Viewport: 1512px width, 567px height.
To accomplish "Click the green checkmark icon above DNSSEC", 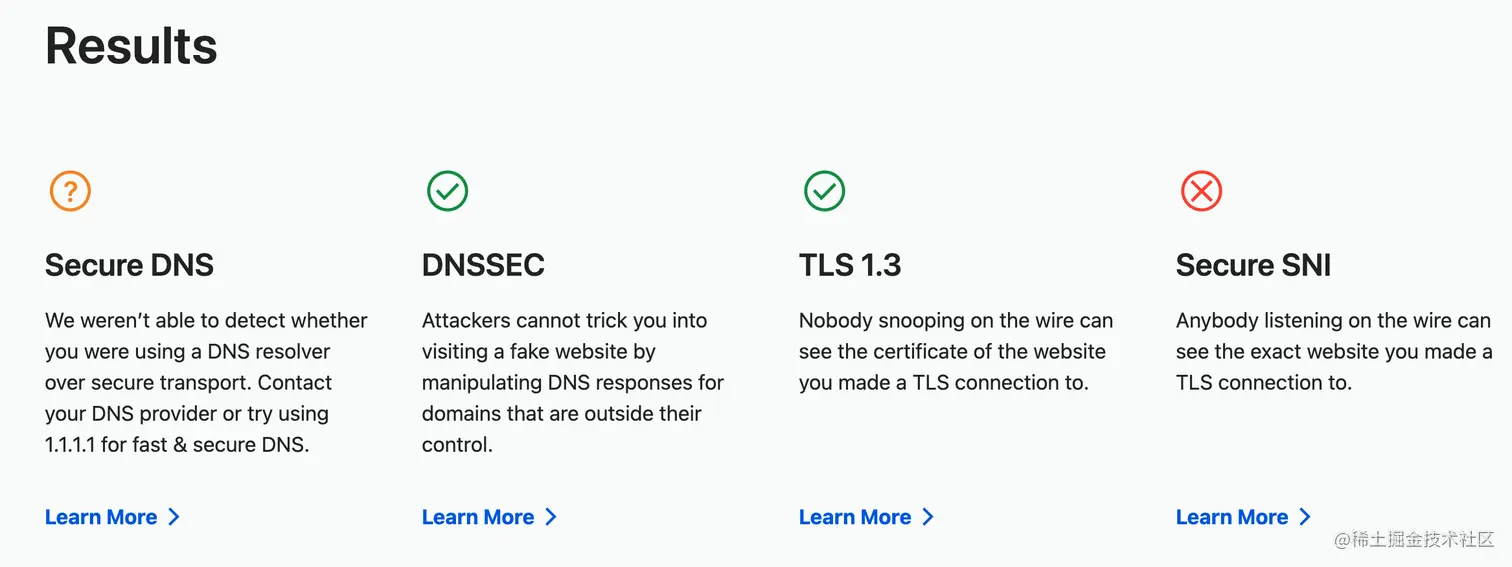I will tap(447, 190).
